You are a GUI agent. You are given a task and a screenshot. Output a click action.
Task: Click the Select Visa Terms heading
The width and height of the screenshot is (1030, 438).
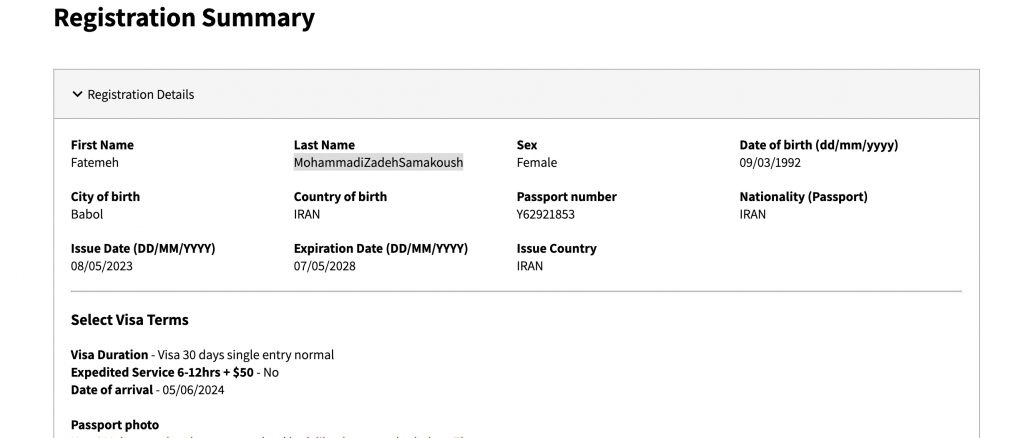point(130,320)
